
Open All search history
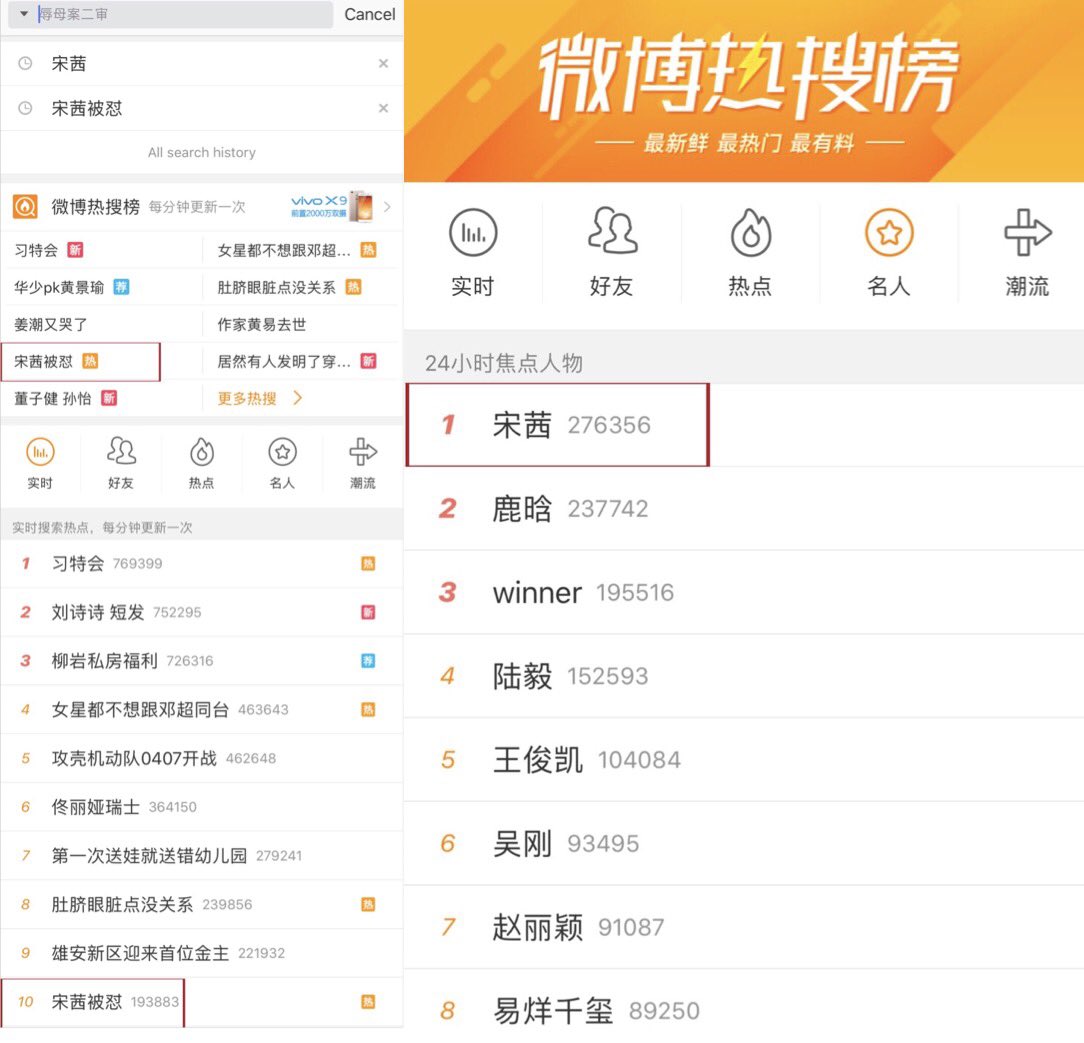tap(201, 152)
